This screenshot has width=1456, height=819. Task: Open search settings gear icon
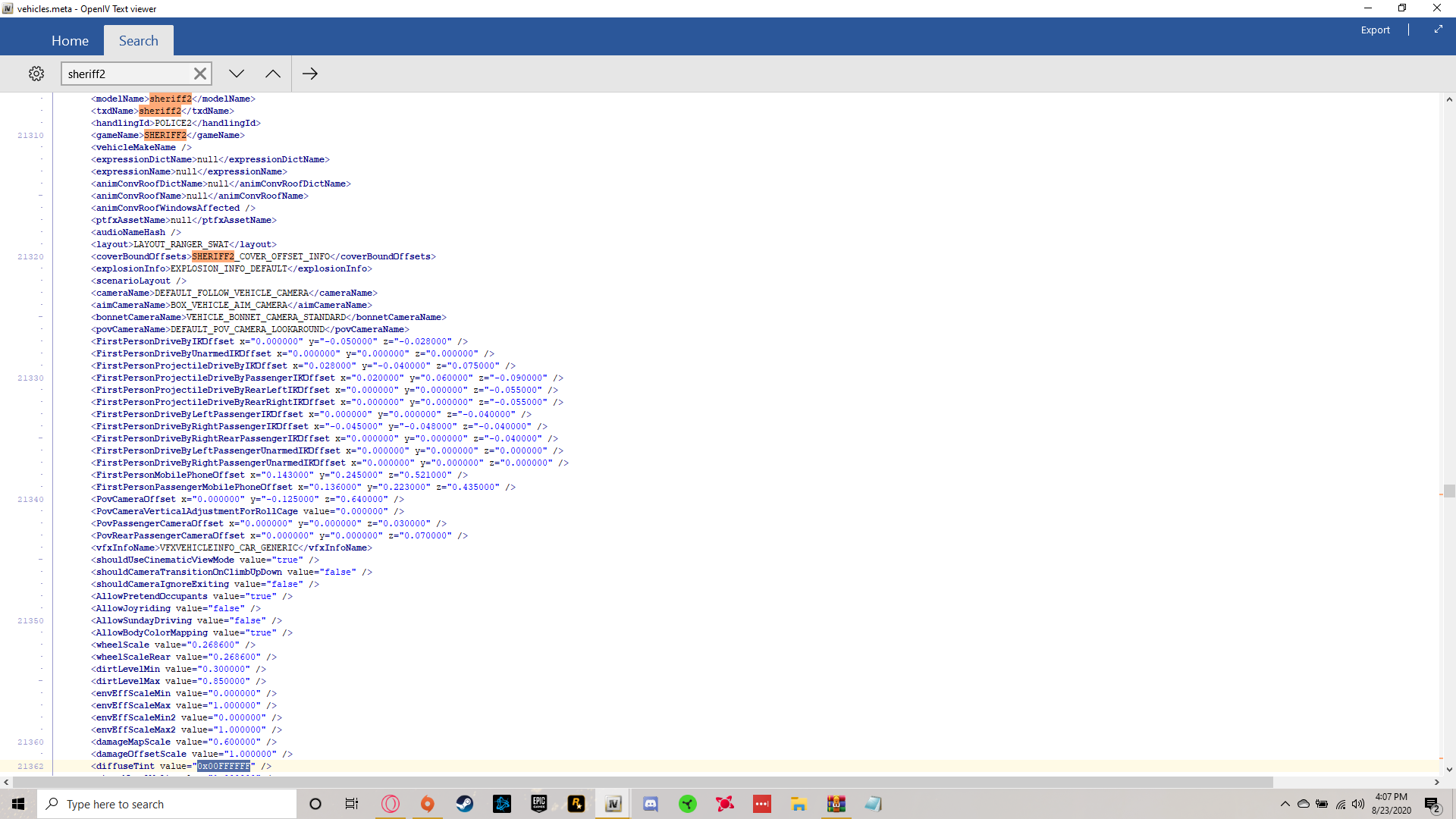coord(36,74)
